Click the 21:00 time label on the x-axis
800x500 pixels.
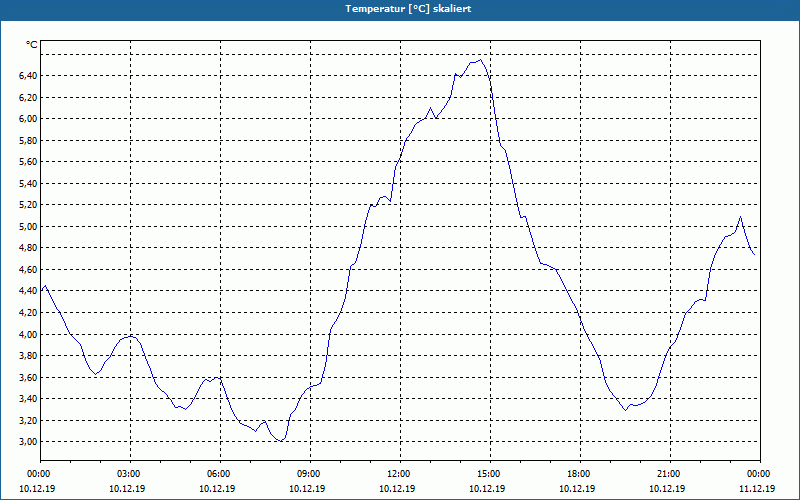670,474
